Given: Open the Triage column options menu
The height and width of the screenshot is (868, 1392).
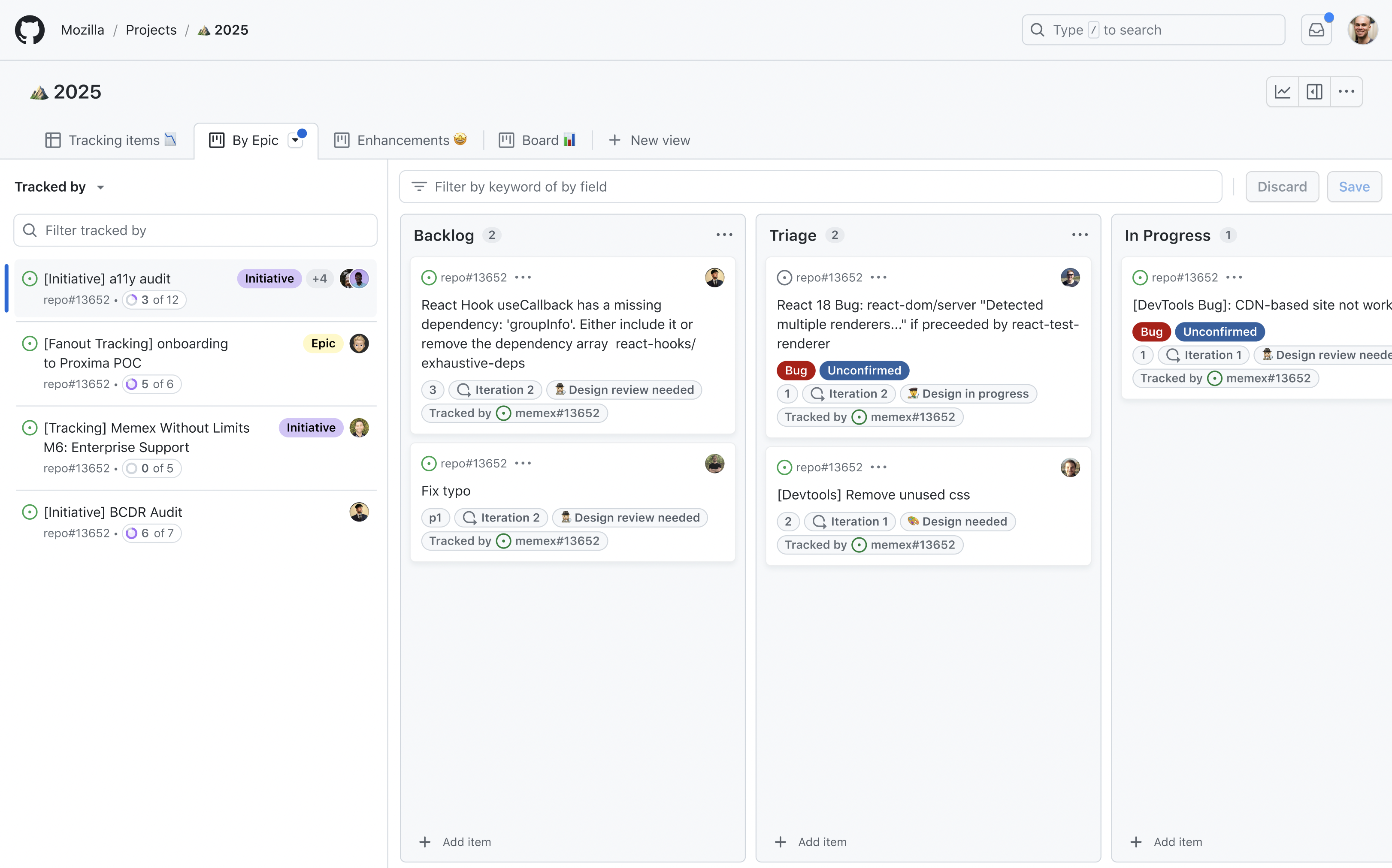Looking at the screenshot, I should click(1080, 235).
